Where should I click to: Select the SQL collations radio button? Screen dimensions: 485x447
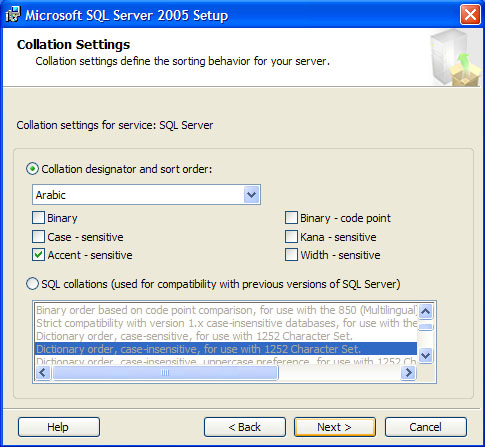33,284
